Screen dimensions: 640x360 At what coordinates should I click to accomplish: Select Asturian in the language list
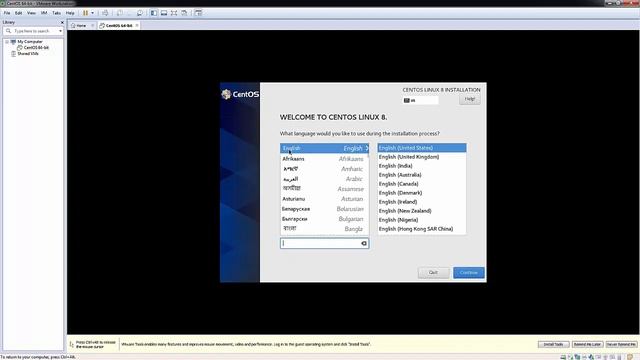click(x=324, y=199)
